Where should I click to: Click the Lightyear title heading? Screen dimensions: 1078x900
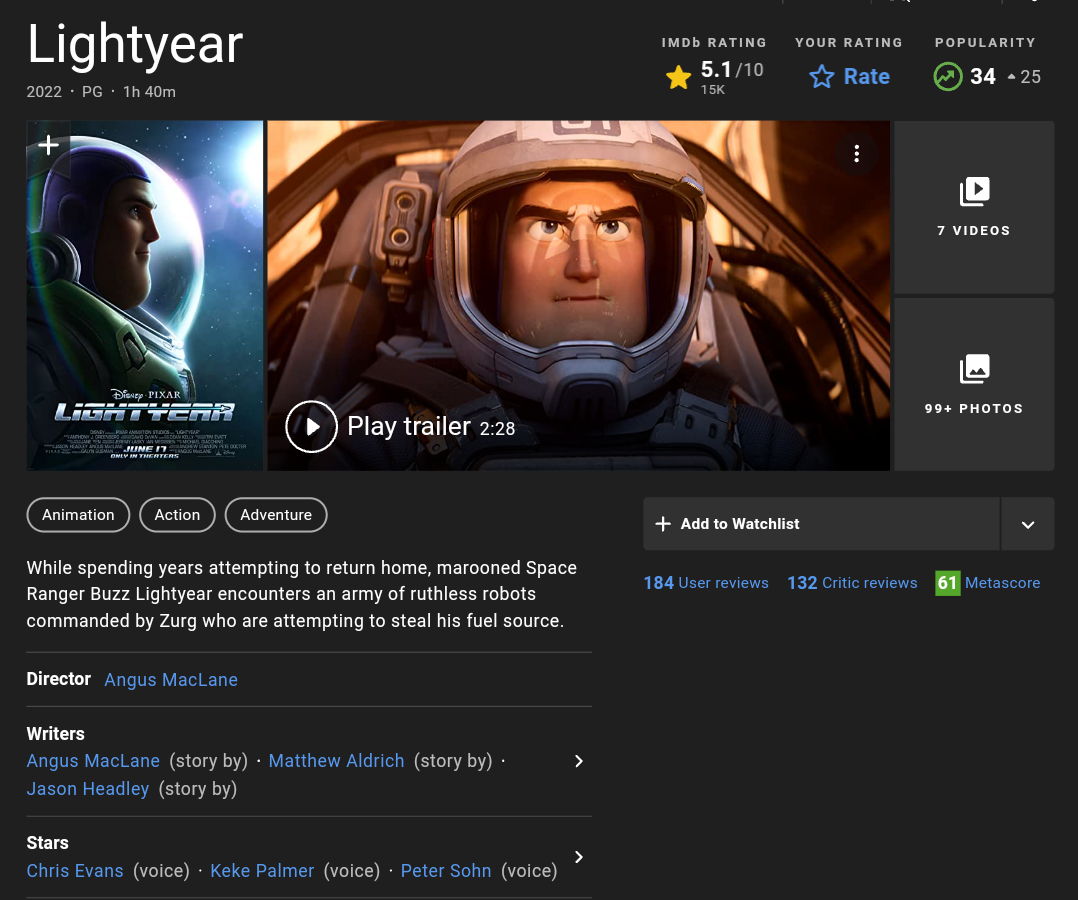(135, 45)
